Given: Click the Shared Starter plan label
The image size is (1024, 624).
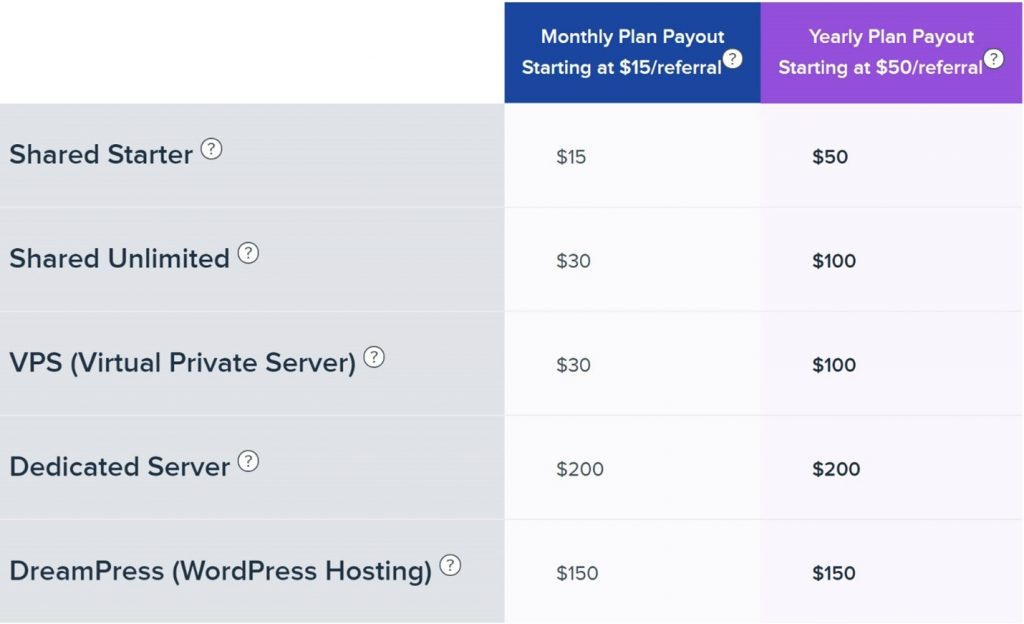Looking at the screenshot, I should [101, 155].
